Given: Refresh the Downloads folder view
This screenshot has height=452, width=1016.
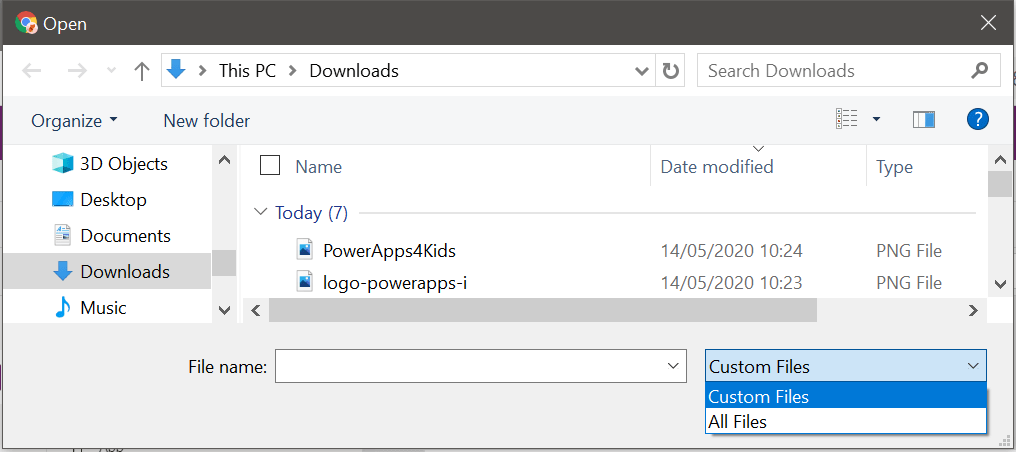Looking at the screenshot, I should coord(670,71).
